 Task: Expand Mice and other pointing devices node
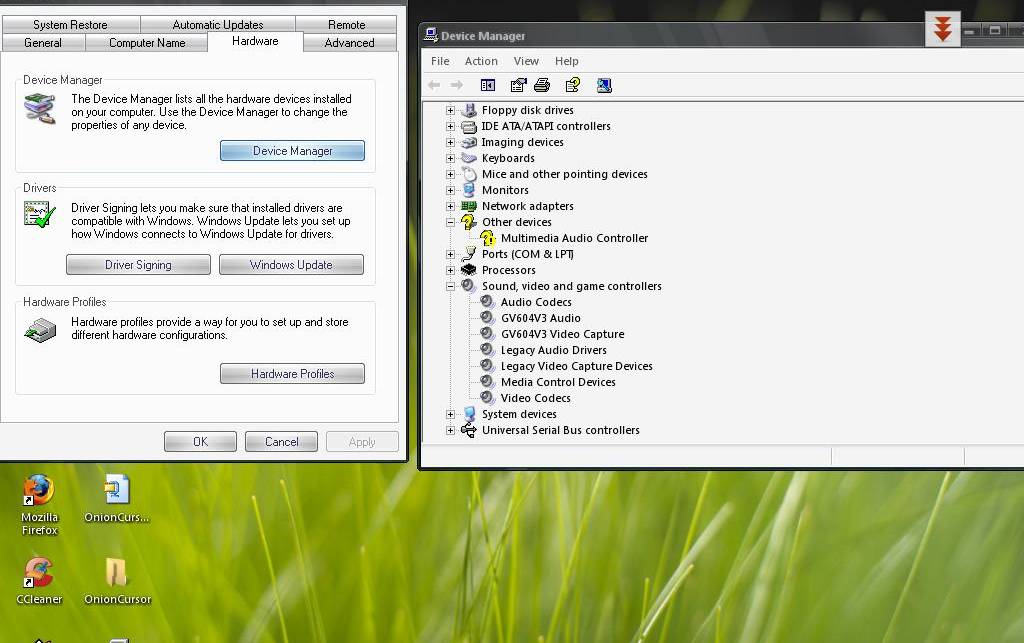click(x=451, y=174)
